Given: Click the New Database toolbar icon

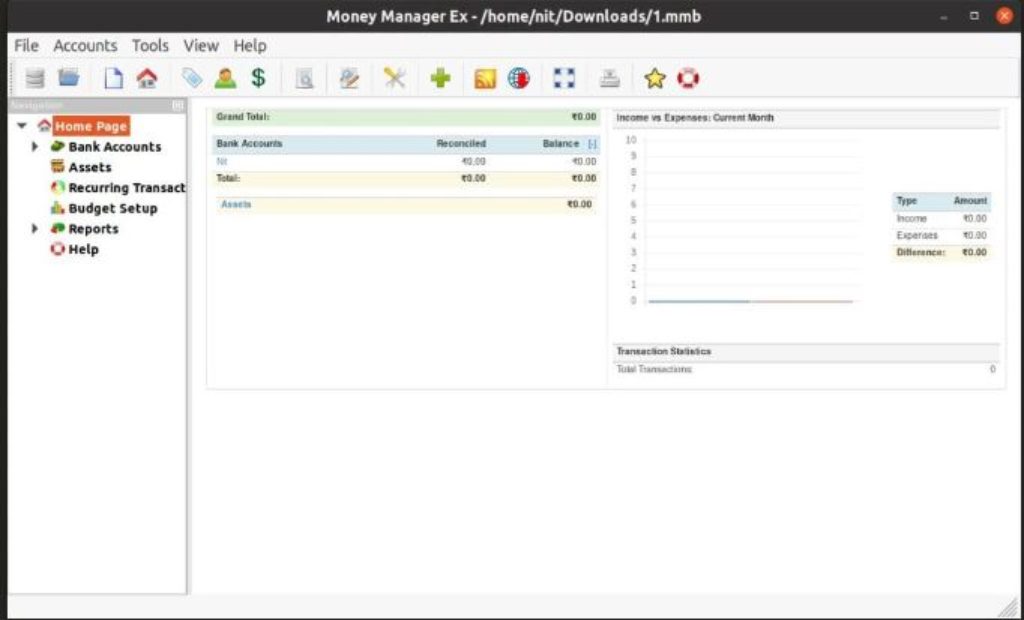Looking at the screenshot, I should click(x=35, y=78).
